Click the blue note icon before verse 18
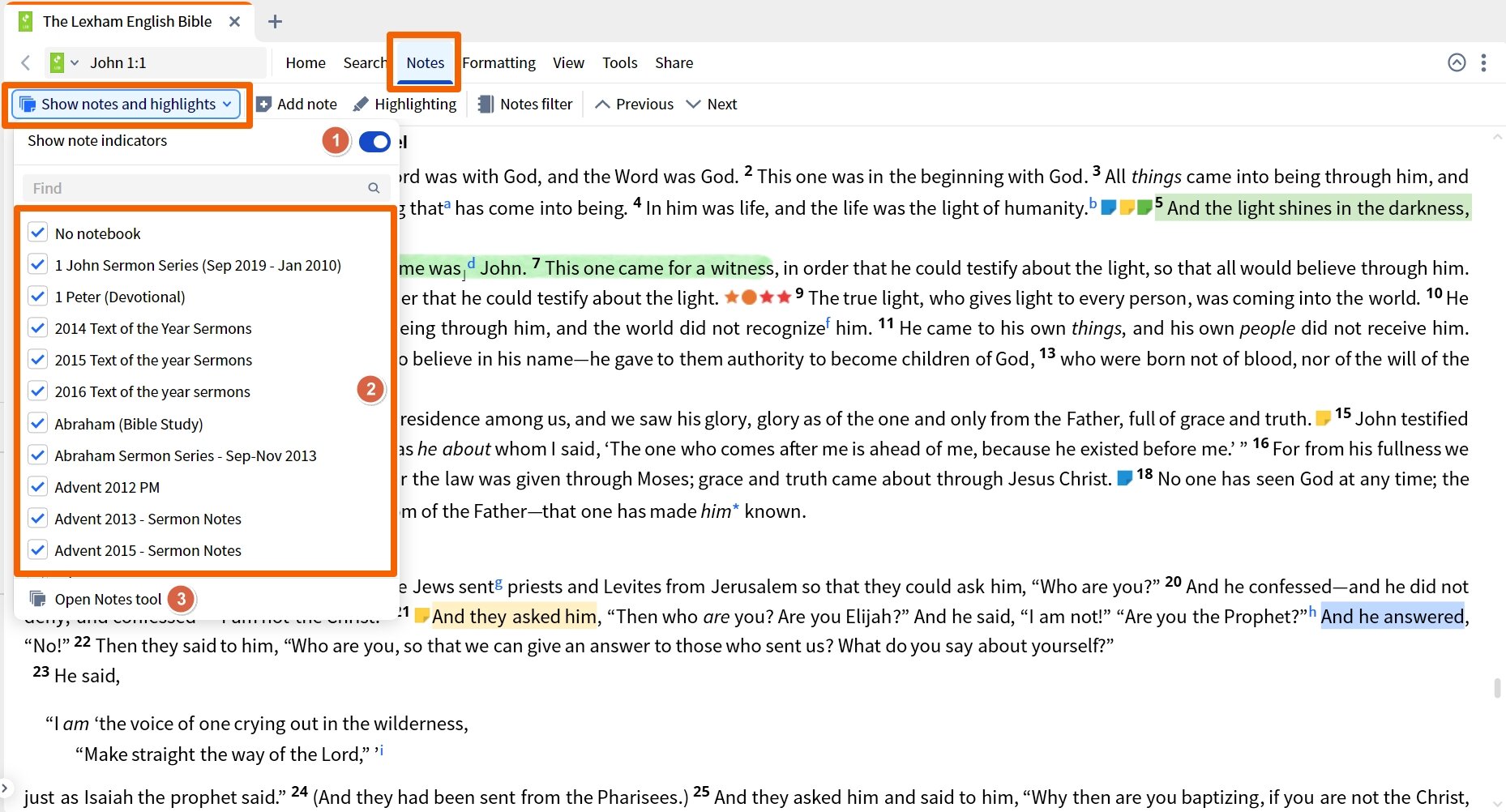This screenshot has width=1506, height=812. coord(1125,478)
